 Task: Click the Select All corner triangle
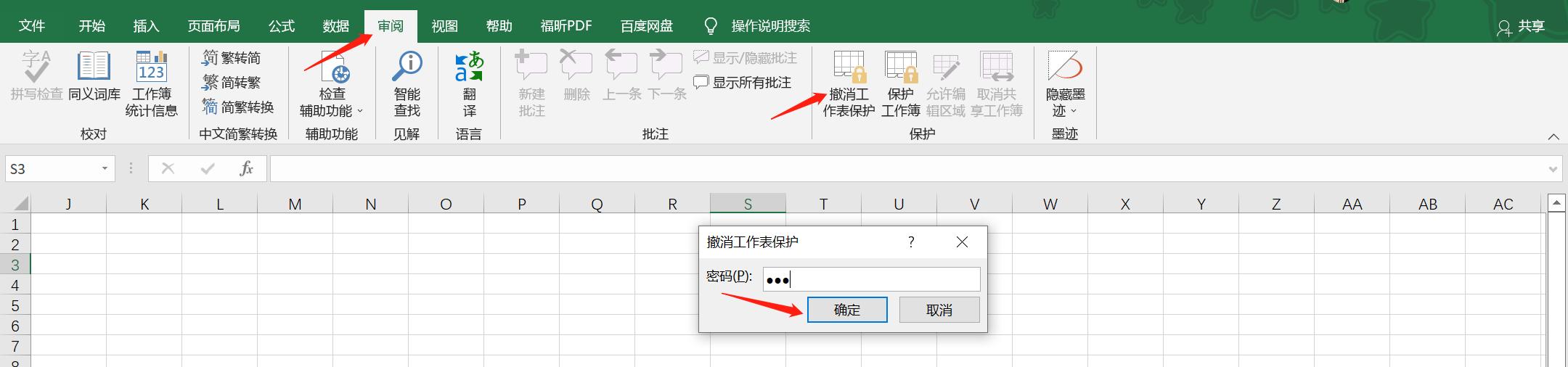(20, 204)
